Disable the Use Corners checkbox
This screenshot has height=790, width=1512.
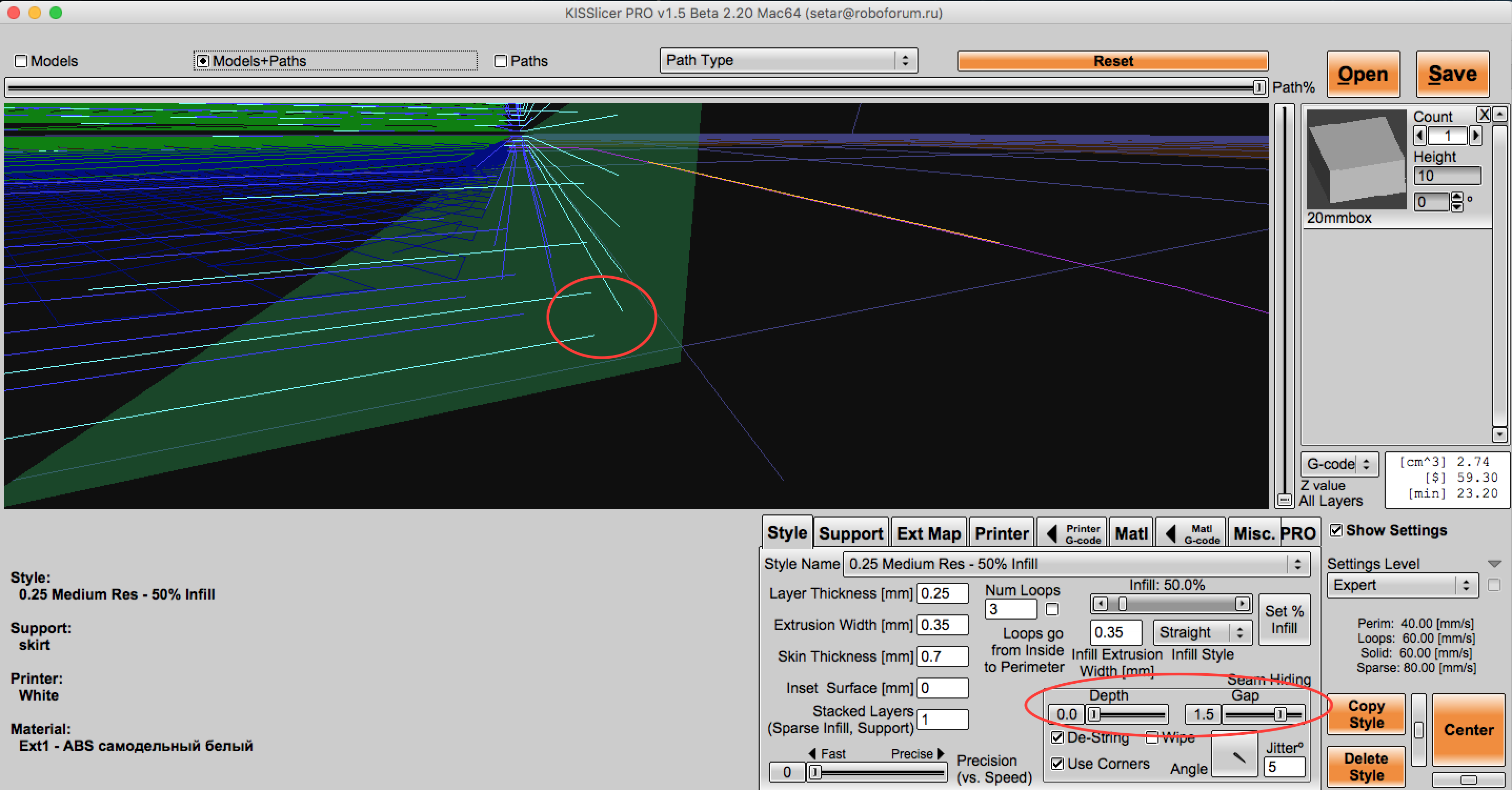[x=1057, y=764]
